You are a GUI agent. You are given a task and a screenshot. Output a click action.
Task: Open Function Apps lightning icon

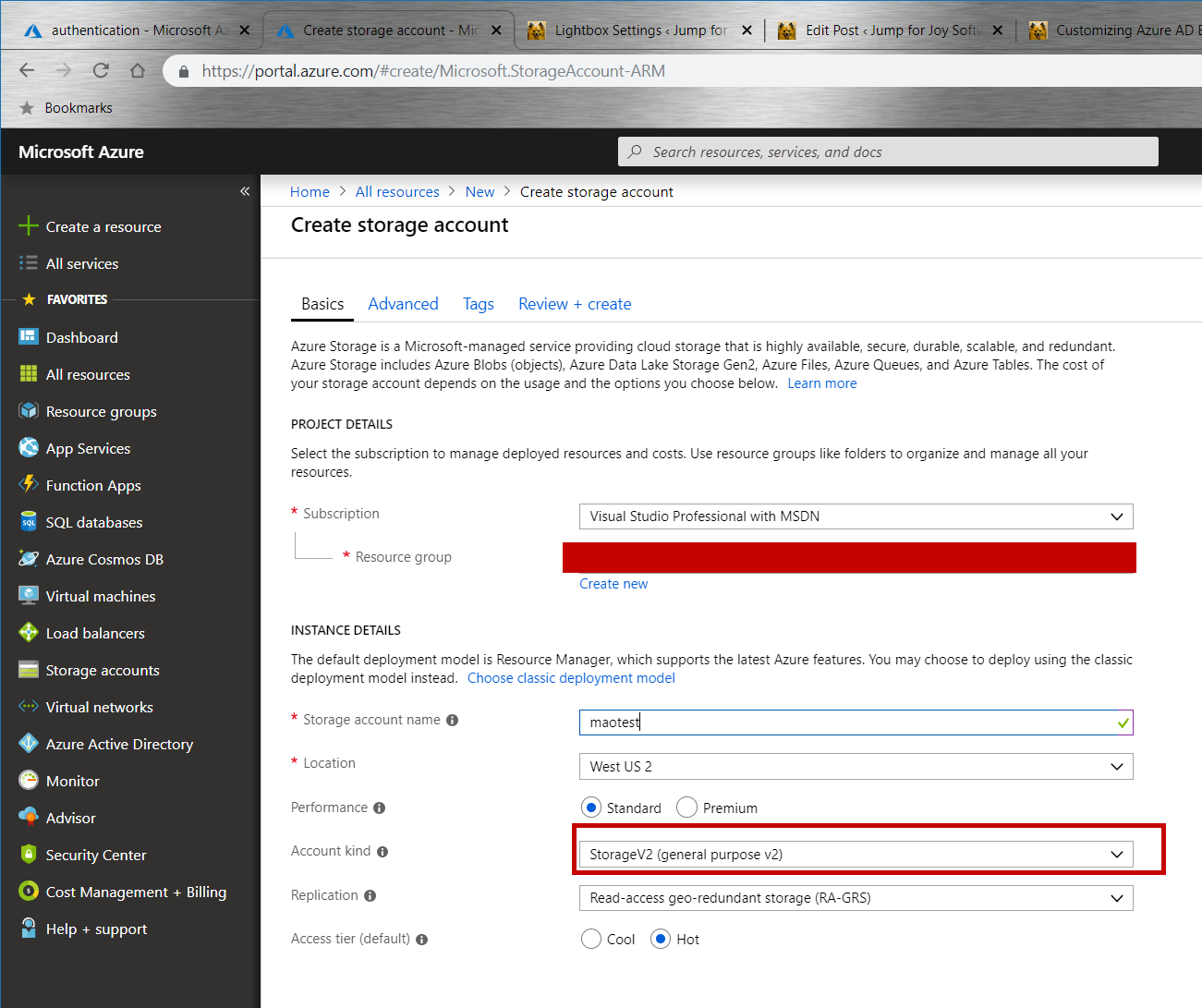(x=29, y=484)
